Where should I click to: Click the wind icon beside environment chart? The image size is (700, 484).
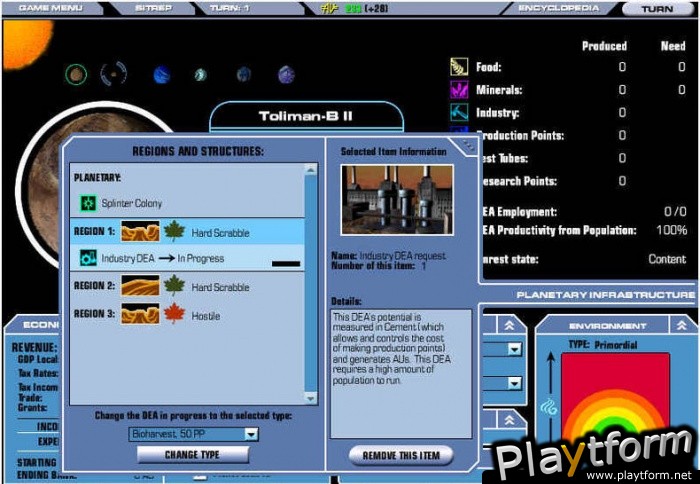[x=548, y=408]
